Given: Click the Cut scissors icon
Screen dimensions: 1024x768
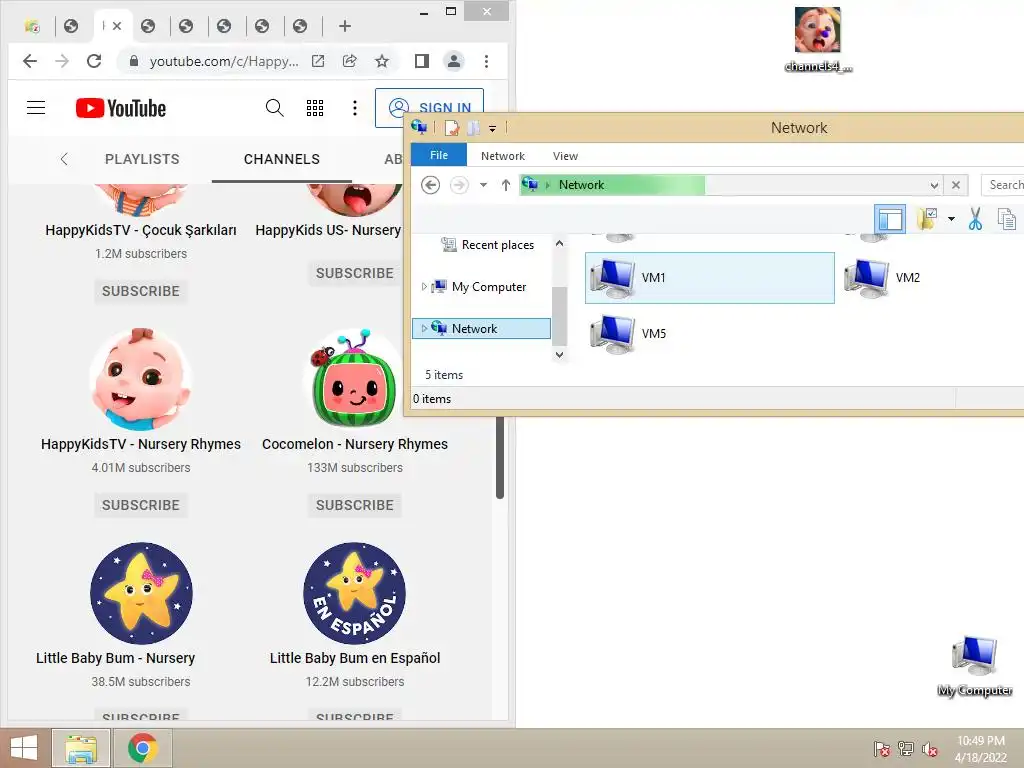Looking at the screenshot, I should coord(975,219).
